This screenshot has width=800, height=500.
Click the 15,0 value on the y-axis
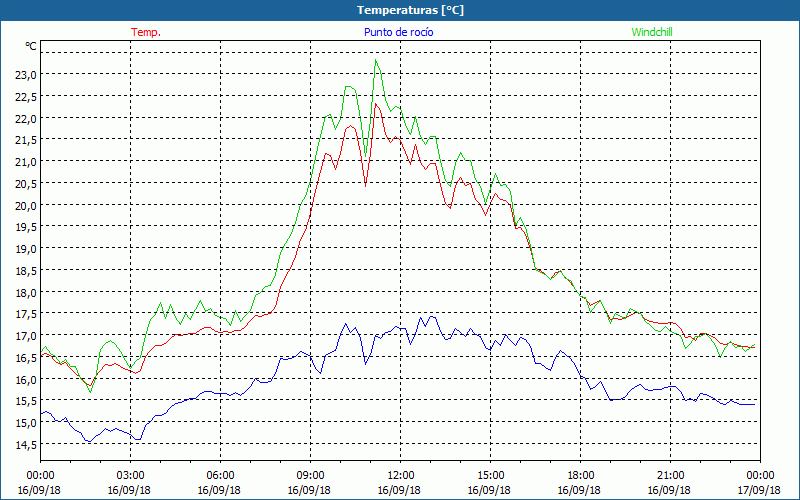click(26, 423)
